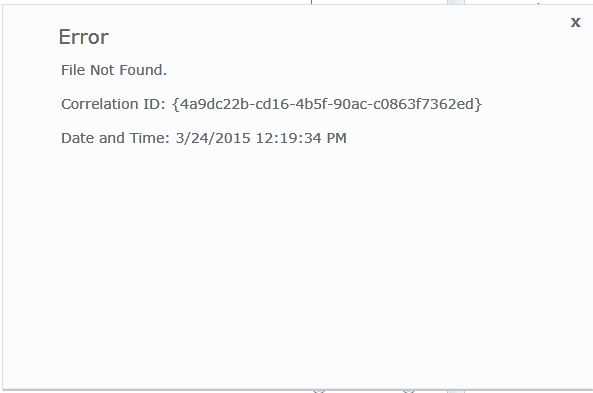The image size is (593, 393).
Task: Close the Error dialog with the X
Action: coord(575,22)
